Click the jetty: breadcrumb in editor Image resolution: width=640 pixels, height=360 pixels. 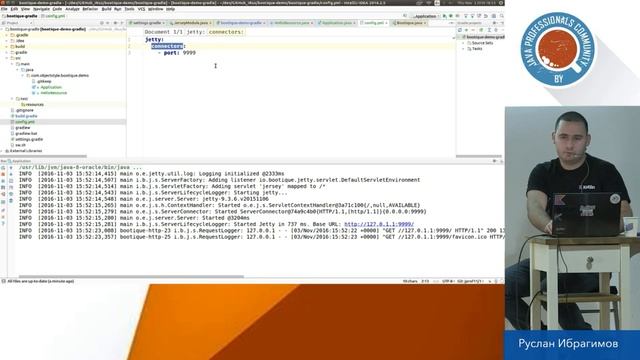(x=196, y=32)
